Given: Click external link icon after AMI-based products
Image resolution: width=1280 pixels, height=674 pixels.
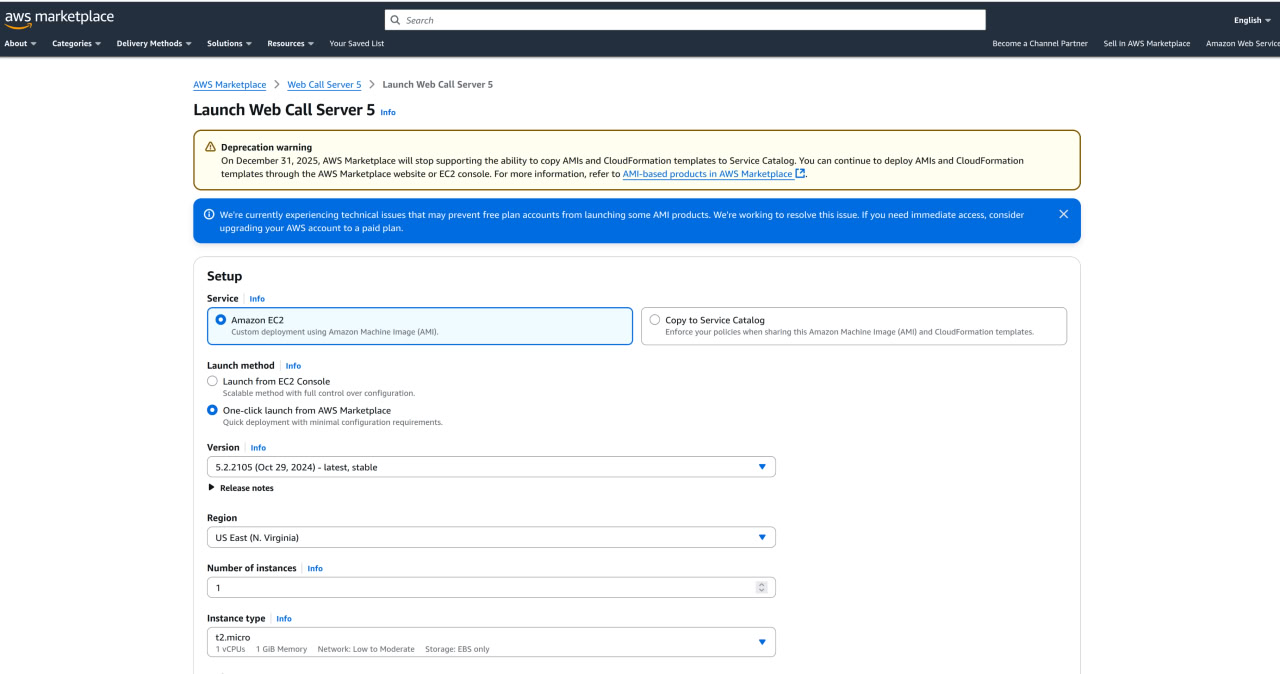Looking at the screenshot, I should pyautogui.click(x=800, y=173).
